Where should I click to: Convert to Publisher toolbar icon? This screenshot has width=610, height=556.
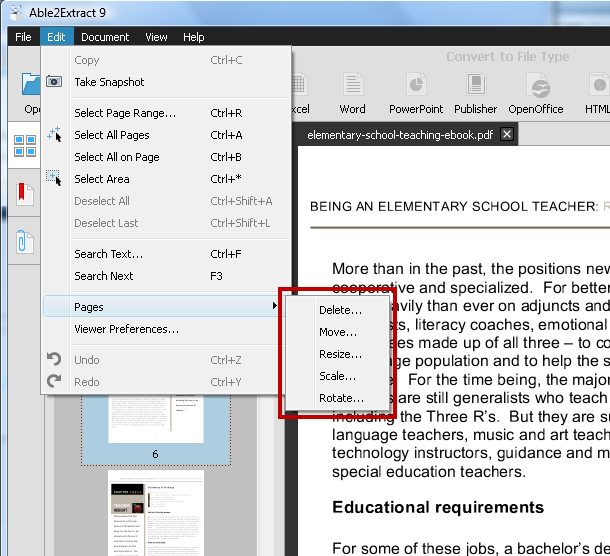click(x=476, y=84)
